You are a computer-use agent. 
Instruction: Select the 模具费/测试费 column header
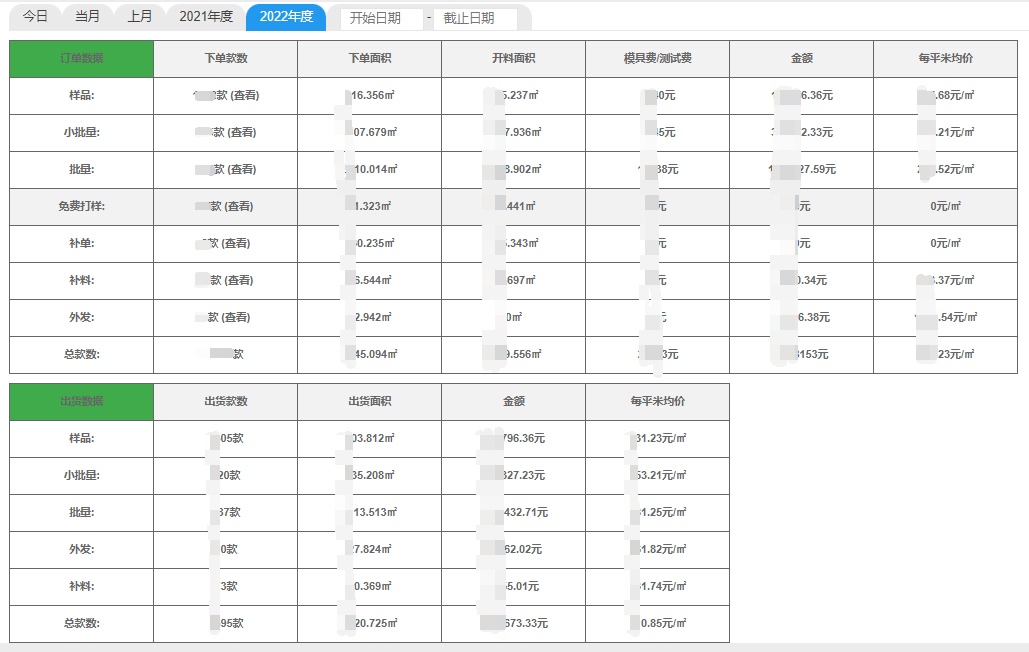(655, 58)
